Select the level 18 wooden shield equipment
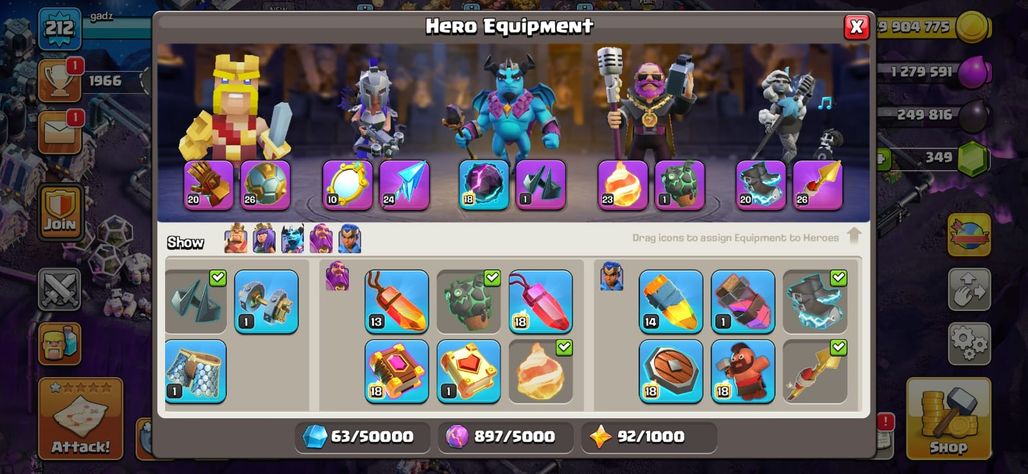 pos(671,371)
